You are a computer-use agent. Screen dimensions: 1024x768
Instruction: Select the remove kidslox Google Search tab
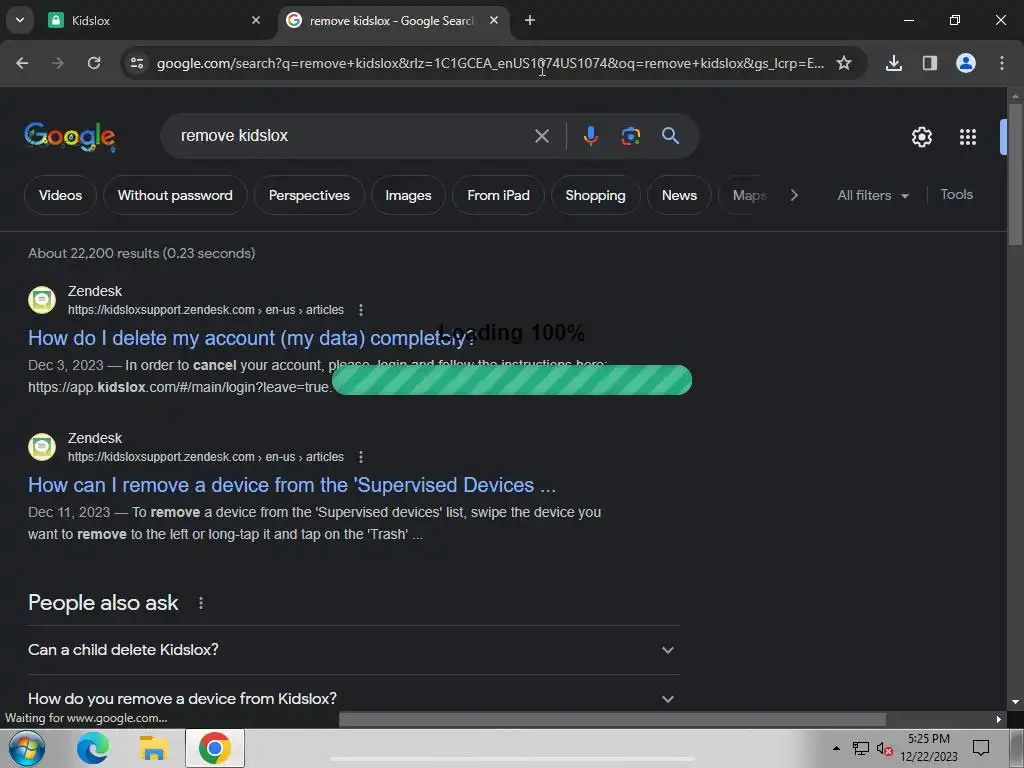[x=392, y=20]
